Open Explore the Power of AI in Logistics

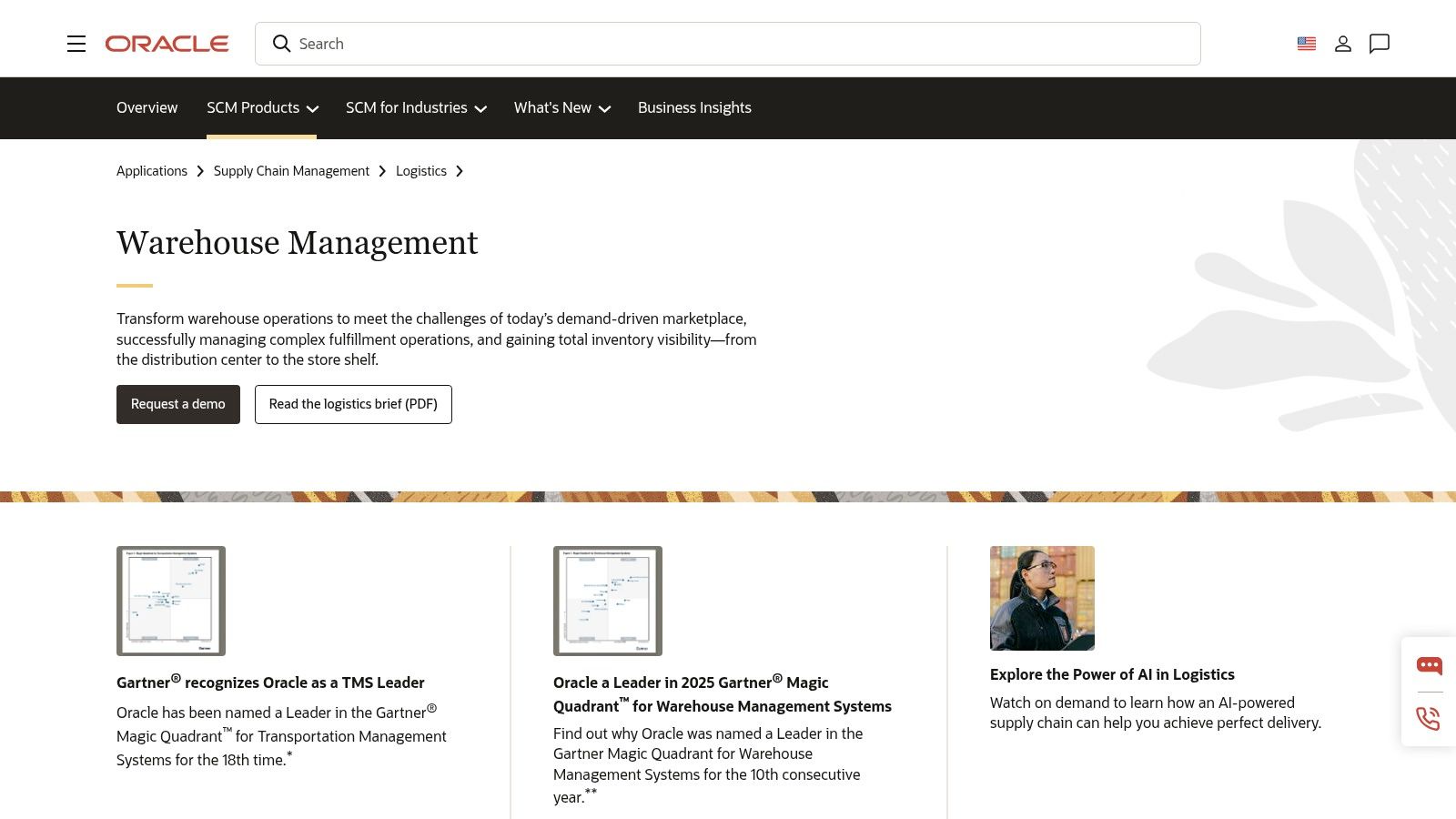[x=1112, y=674]
